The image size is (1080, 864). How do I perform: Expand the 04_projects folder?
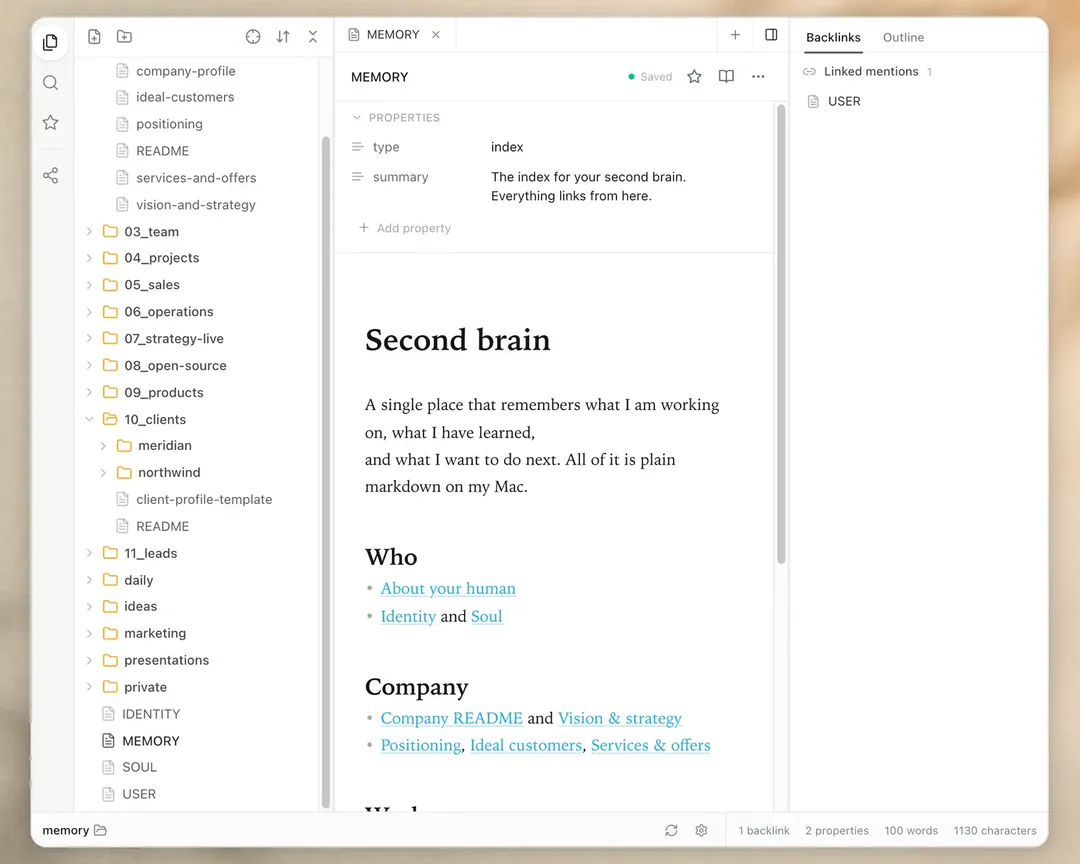coord(89,258)
